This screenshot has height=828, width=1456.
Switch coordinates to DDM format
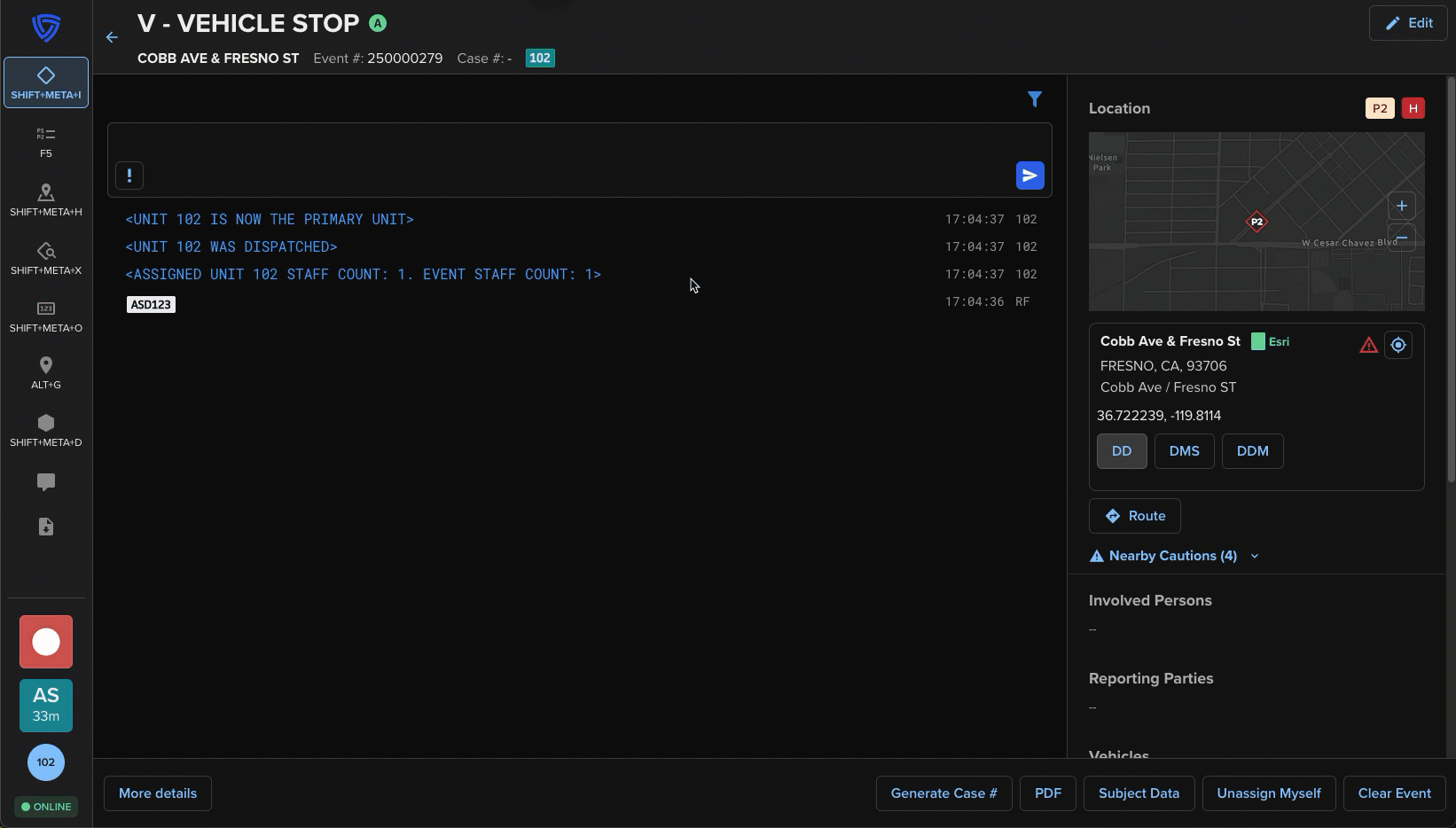pos(1252,451)
